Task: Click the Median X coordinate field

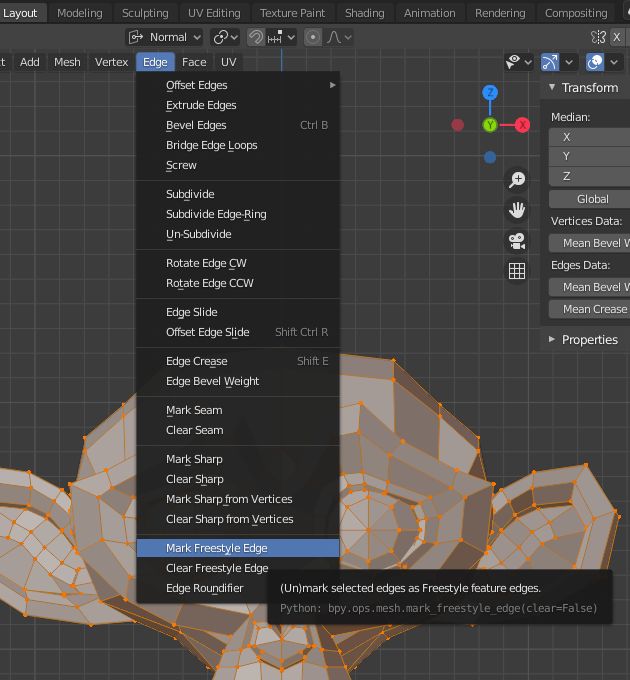Action: [590, 137]
